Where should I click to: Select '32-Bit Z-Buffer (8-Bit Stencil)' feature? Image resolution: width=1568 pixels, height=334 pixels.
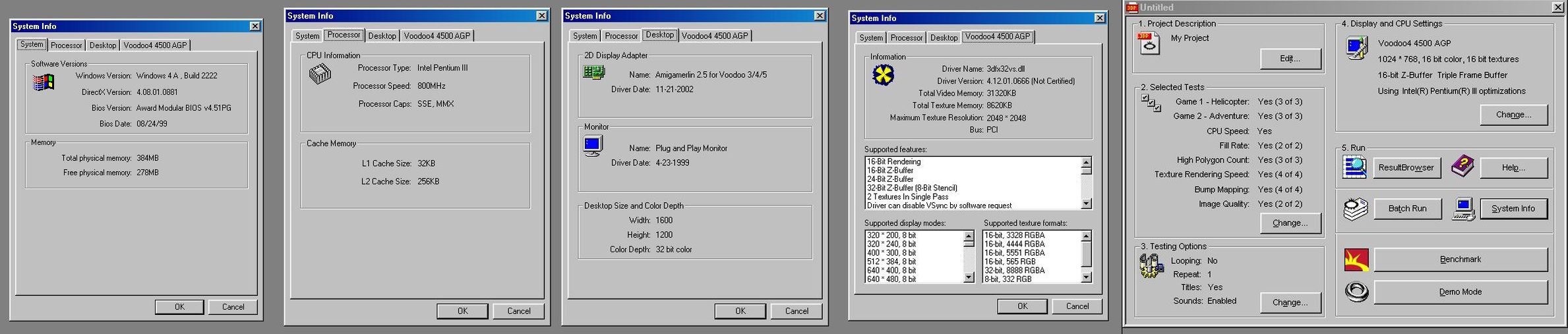coord(912,188)
